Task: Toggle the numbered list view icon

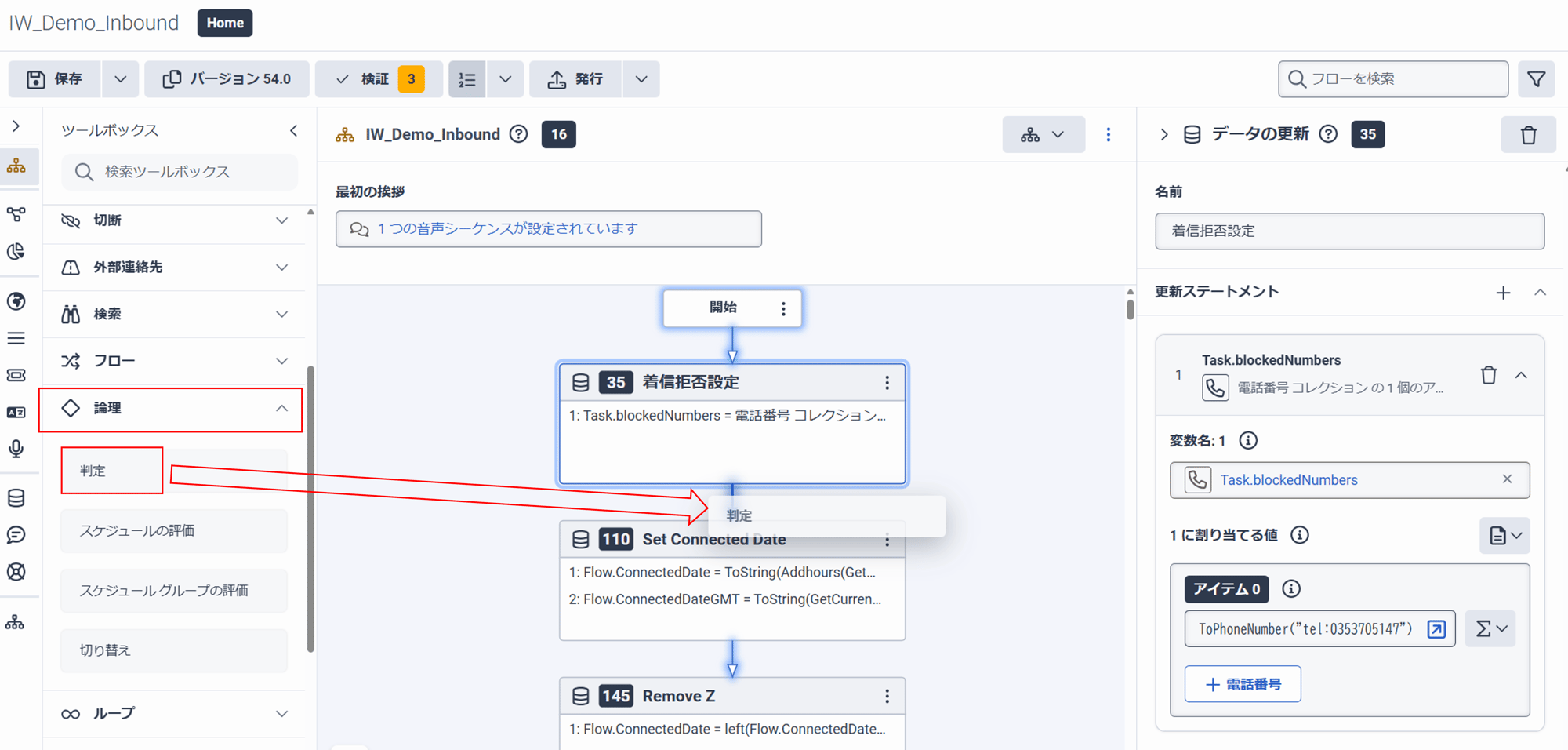Action: (x=467, y=79)
